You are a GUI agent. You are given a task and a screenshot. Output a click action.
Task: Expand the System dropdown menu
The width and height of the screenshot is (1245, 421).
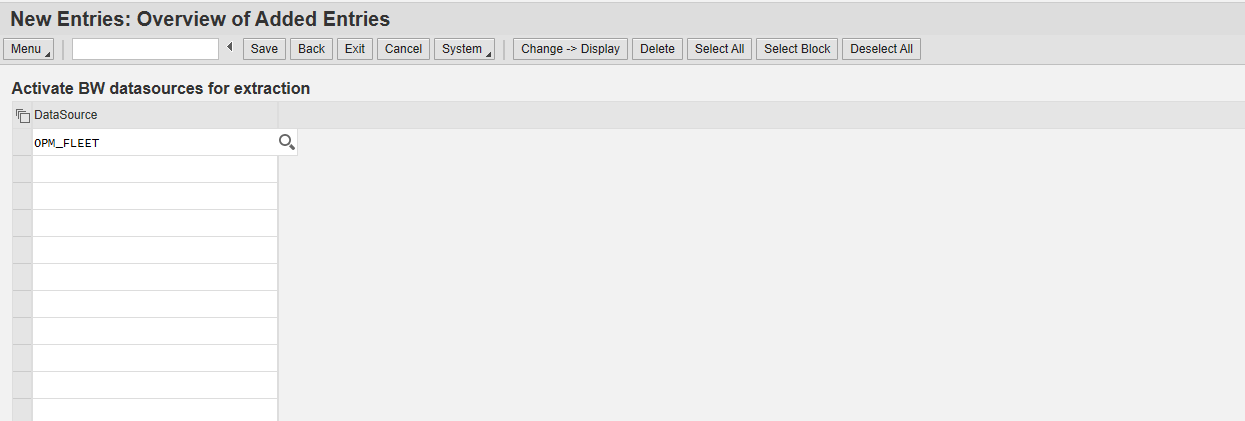[x=465, y=49]
